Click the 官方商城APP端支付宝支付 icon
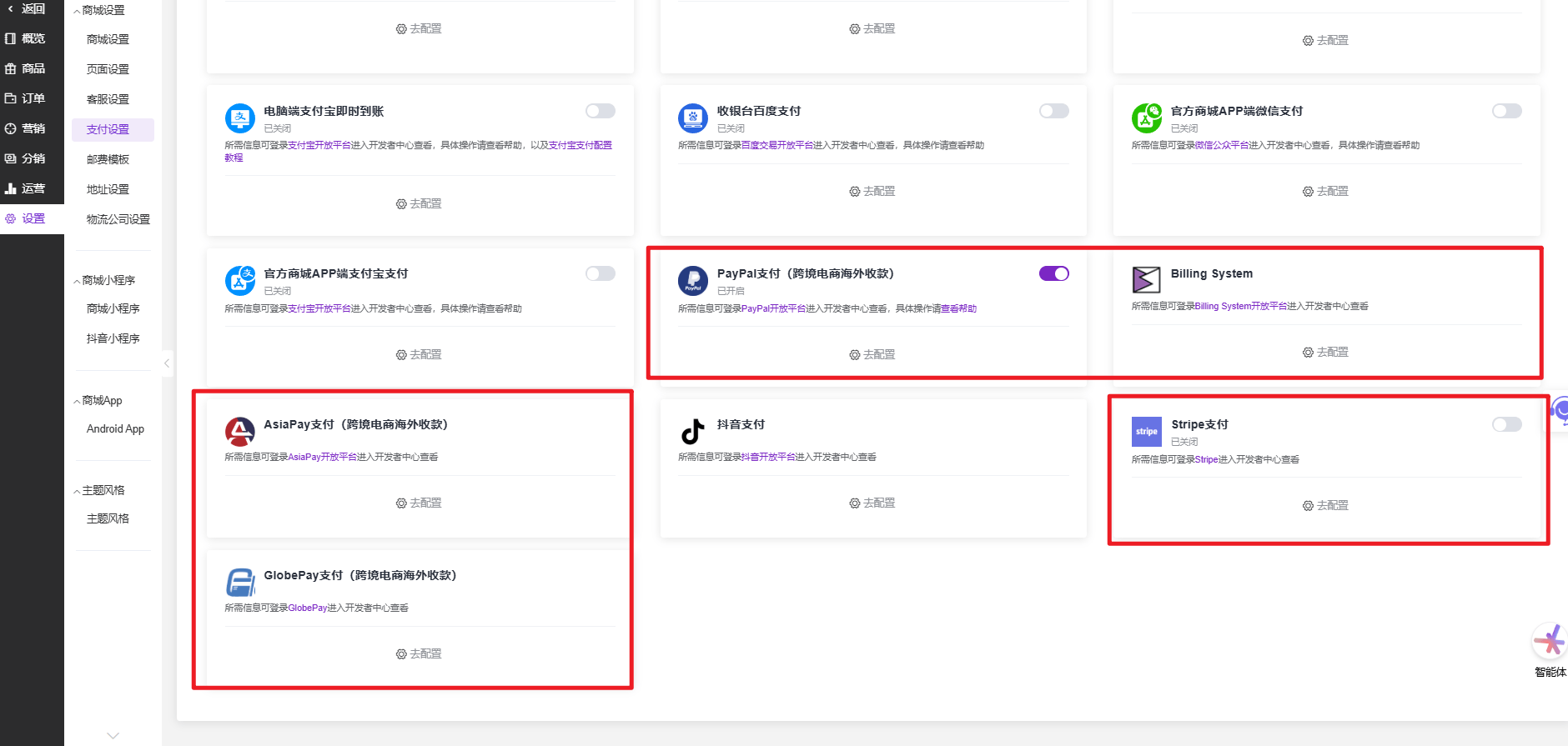This screenshot has width=1568, height=746. pos(239,281)
